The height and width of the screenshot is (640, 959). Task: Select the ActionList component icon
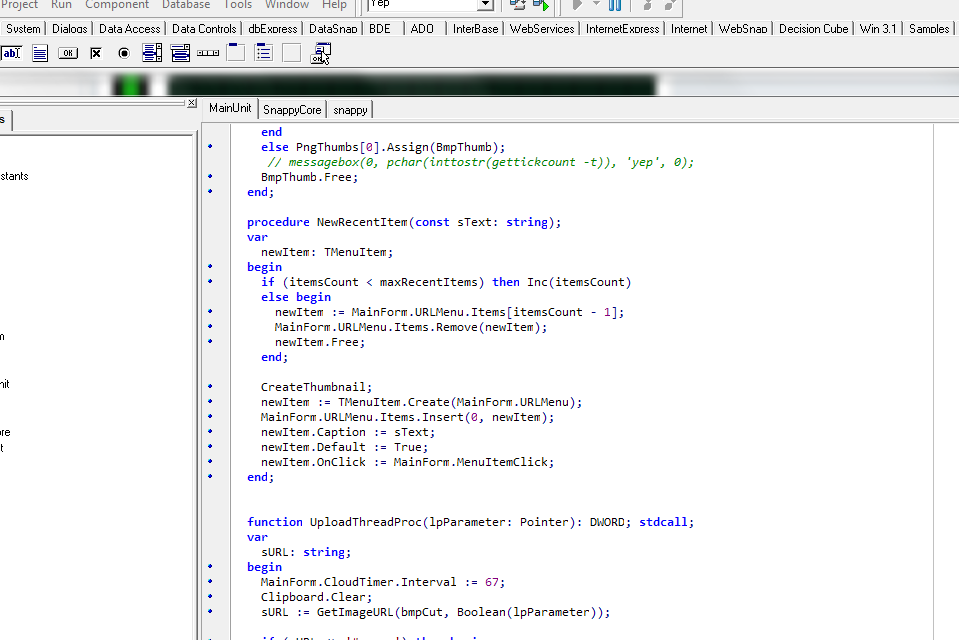click(x=320, y=53)
